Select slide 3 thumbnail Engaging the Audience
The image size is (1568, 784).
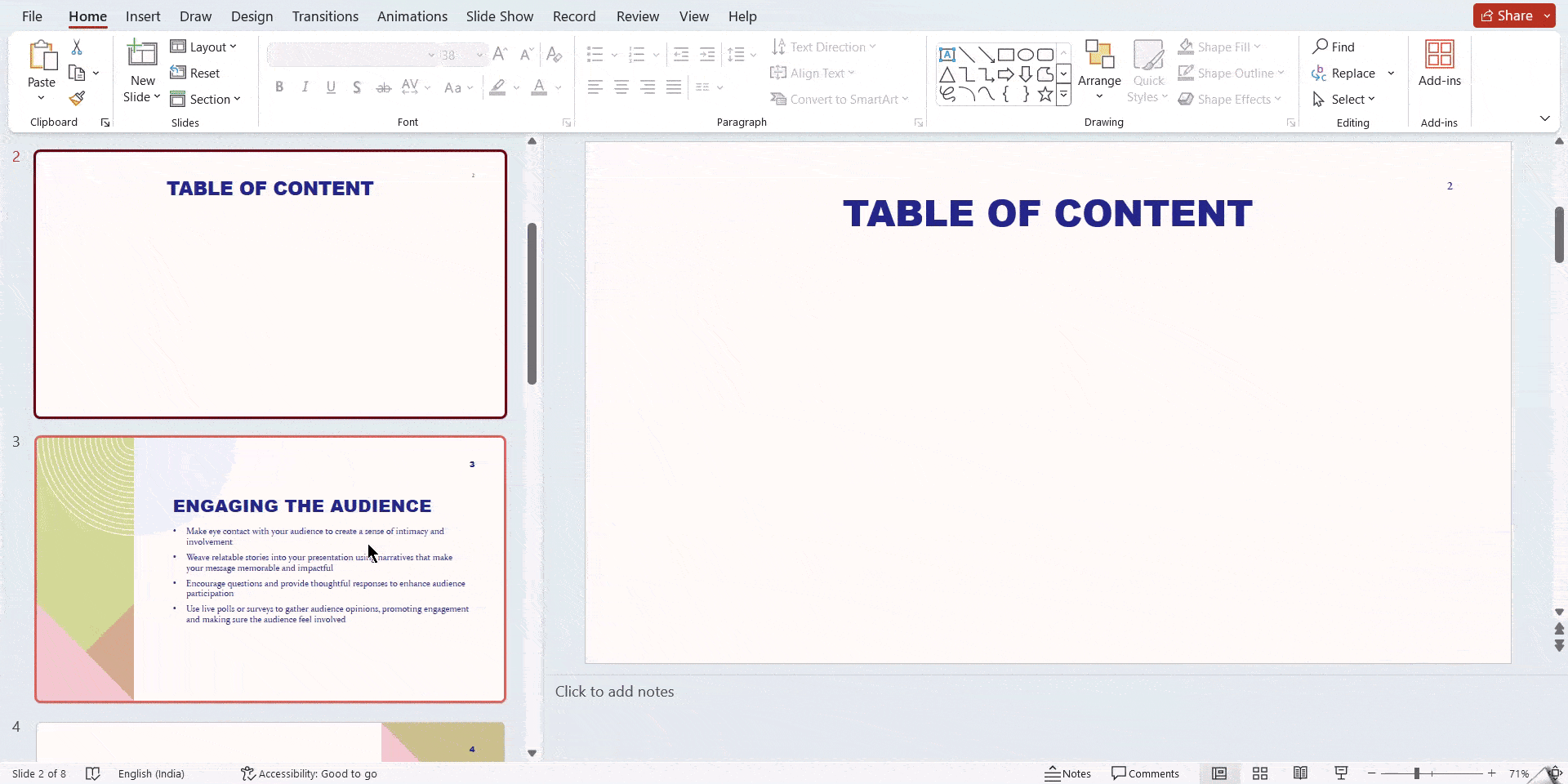point(269,568)
